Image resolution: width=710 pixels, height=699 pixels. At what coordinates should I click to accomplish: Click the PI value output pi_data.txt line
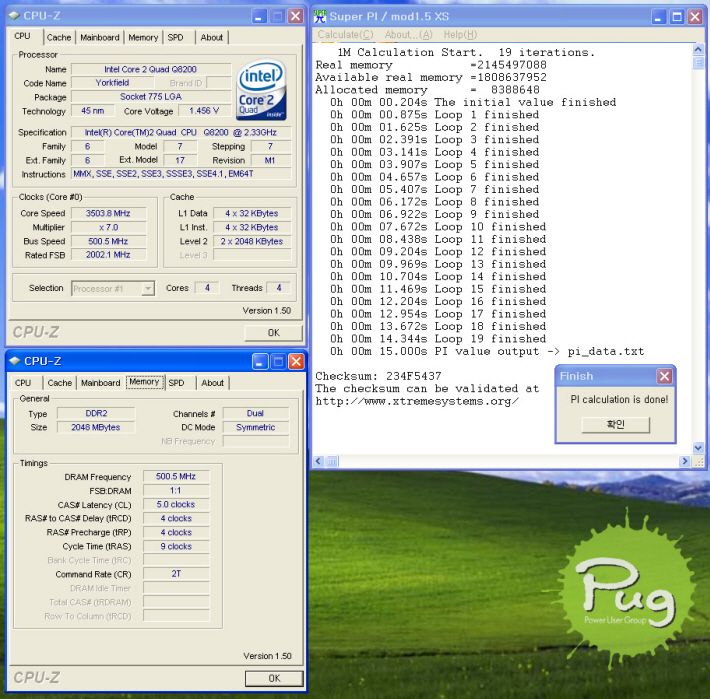[x=487, y=351]
